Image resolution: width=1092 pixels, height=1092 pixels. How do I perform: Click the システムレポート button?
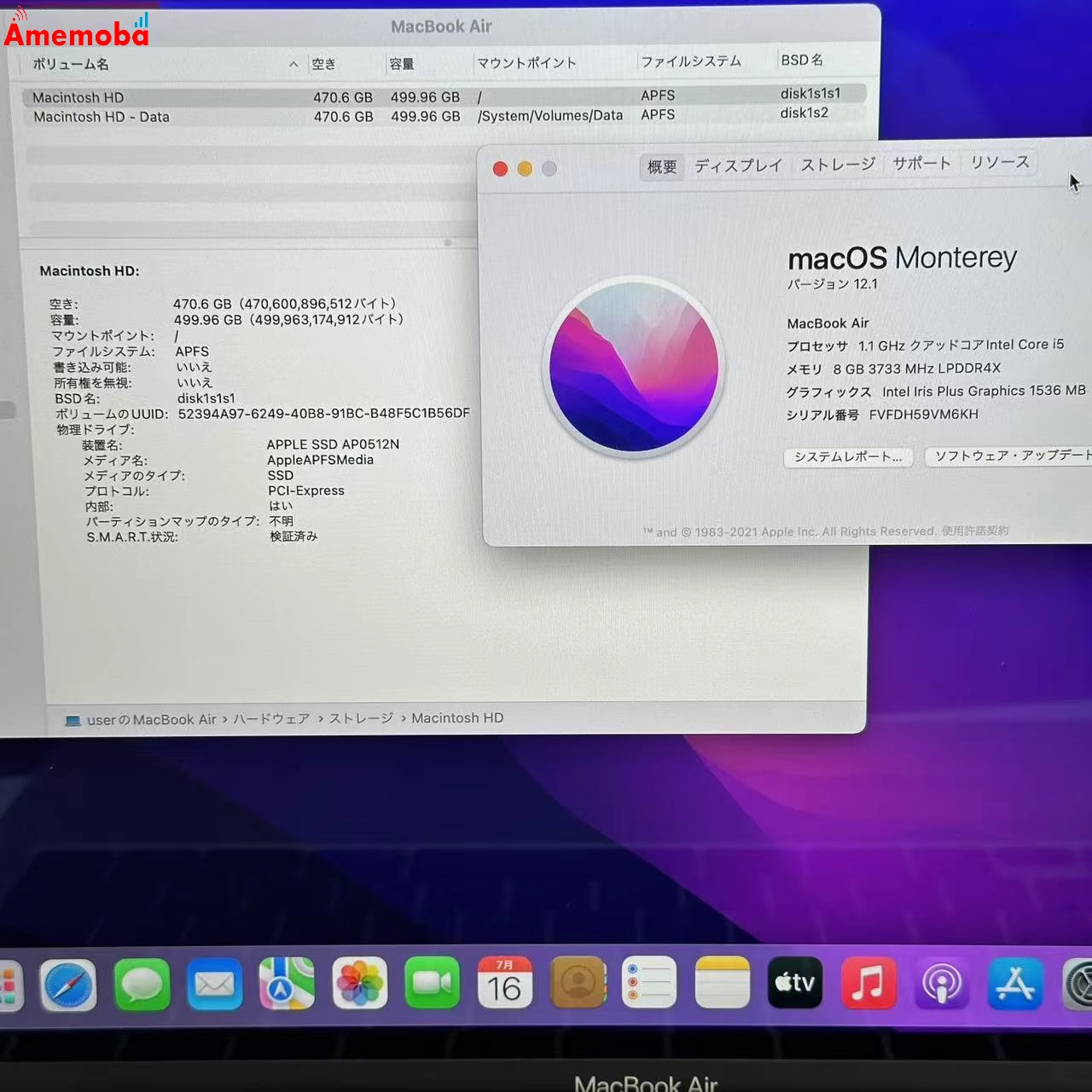coord(847,457)
